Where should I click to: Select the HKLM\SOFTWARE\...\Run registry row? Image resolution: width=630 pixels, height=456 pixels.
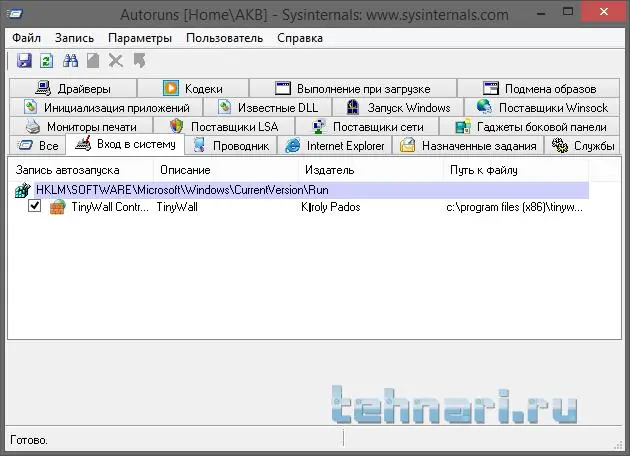click(x=311, y=190)
